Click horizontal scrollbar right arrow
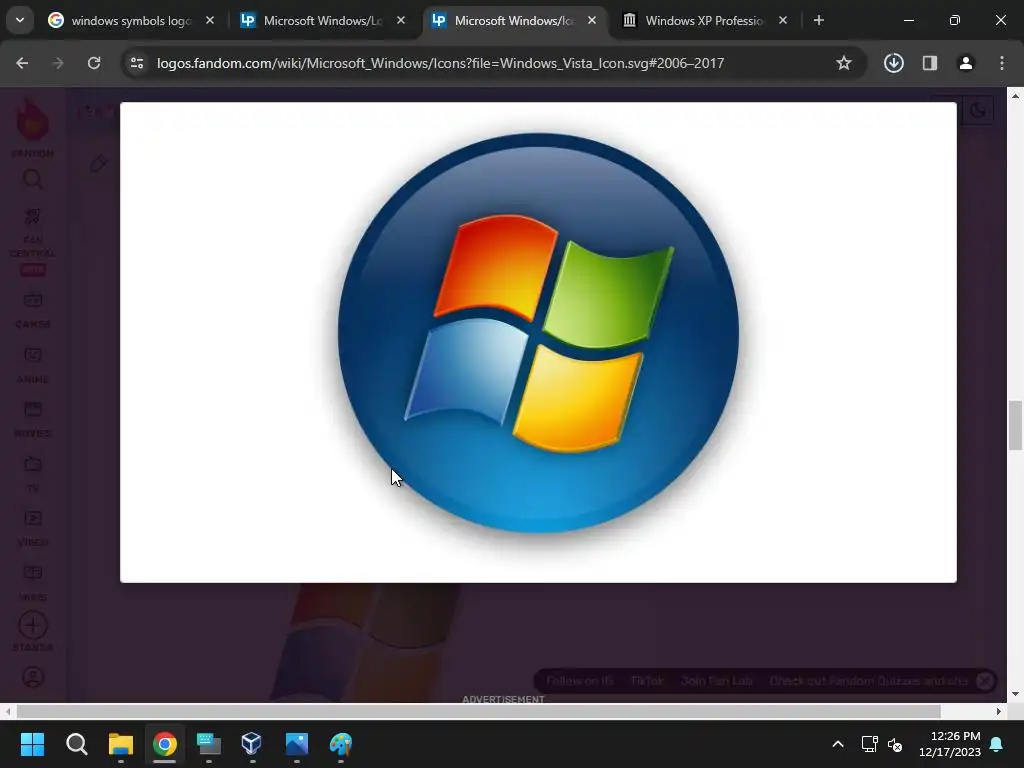The image size is (1024, 768). click(x=999, y=711)
